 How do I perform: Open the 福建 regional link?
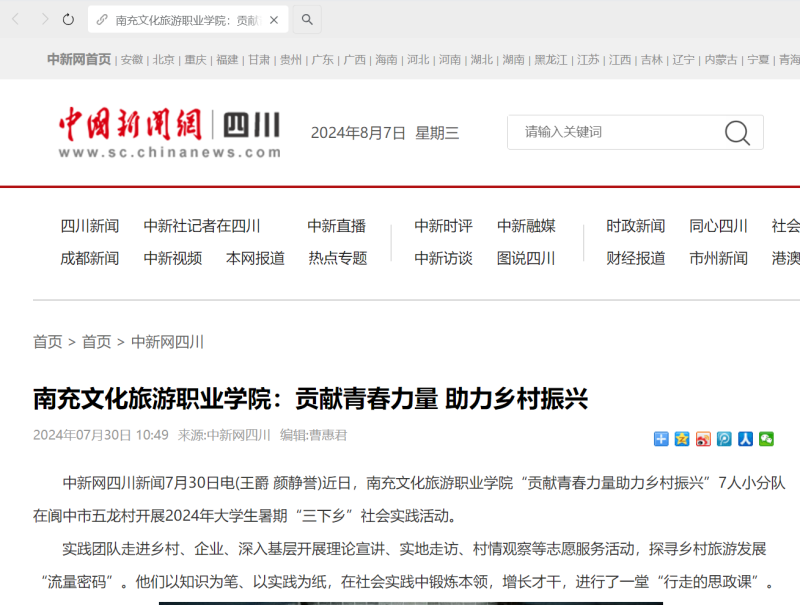point(227,60)
